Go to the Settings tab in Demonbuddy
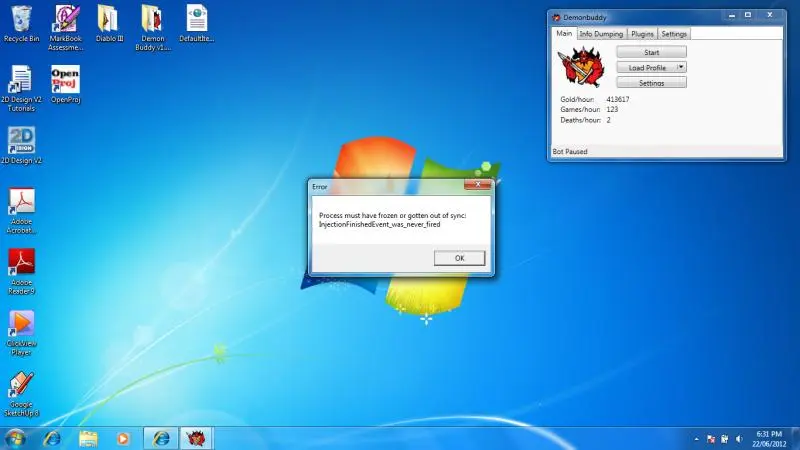The width and height of the screenshot is (800, 450). point(674,34)
